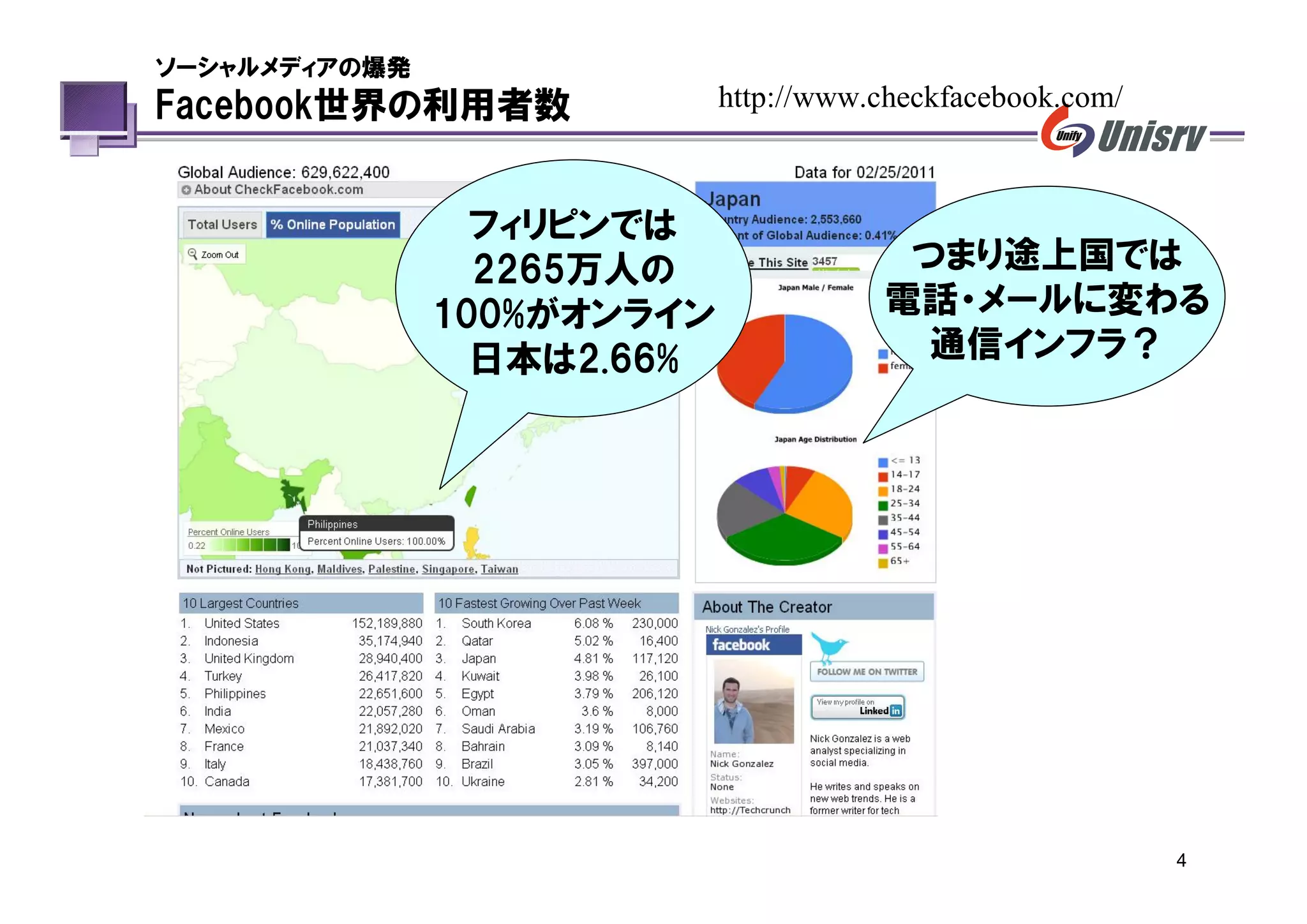1307x924 pixels.
Task: Switch to the Total Users tab
Action: coord(222,225)
